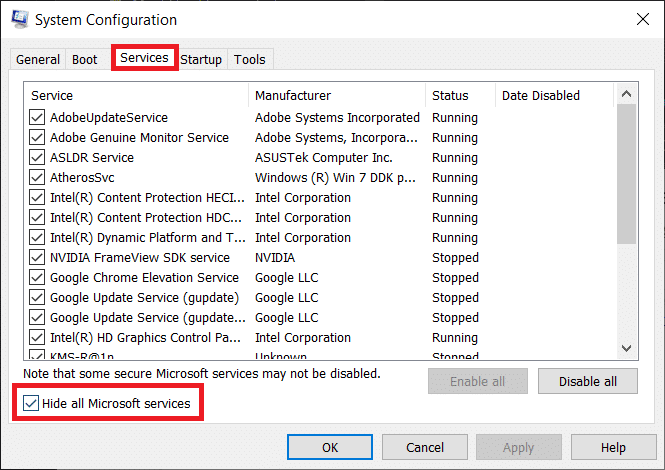
Task: Open the Tools tab
Action: (250, 60)
